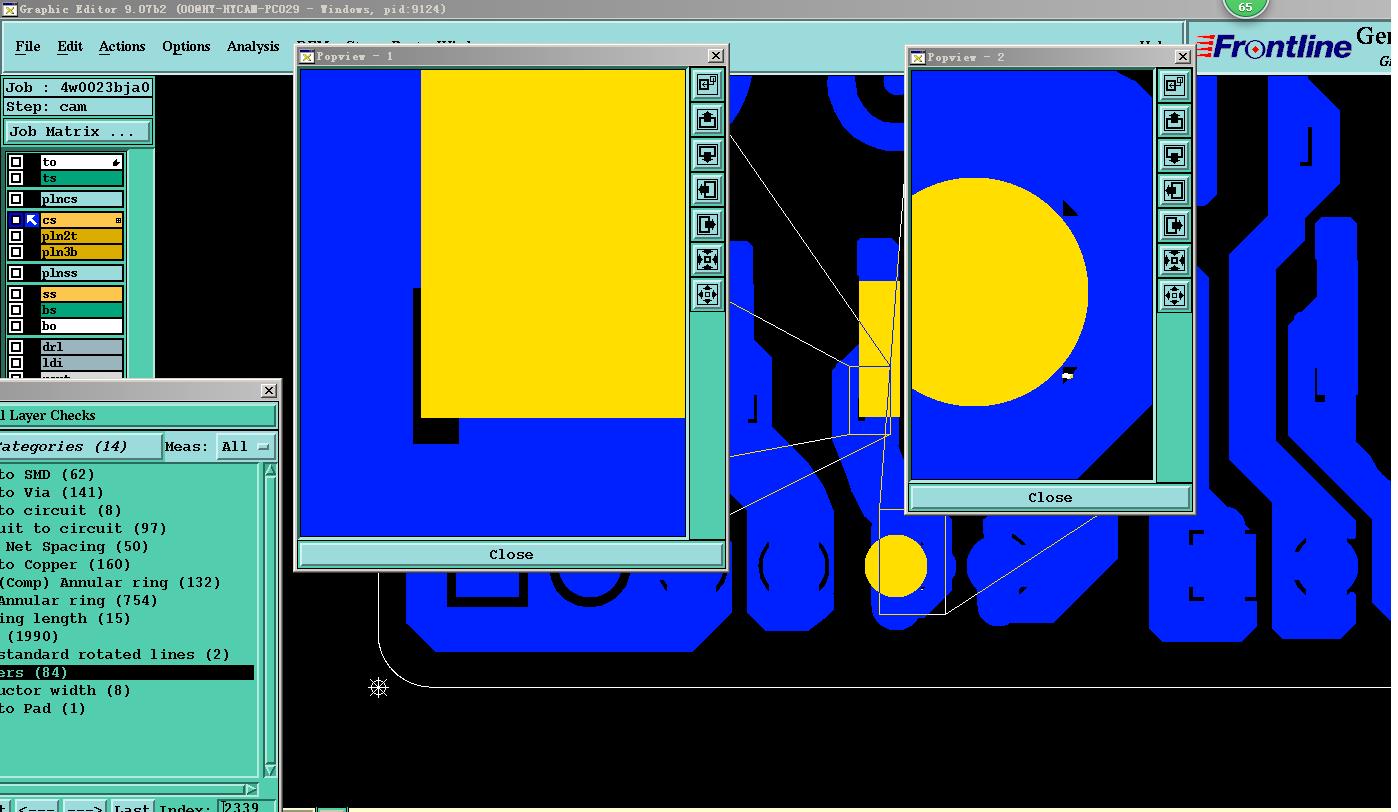Toggle display checkbox for layer pln2t
This screenshot has width=1398, height=812.
16,236
